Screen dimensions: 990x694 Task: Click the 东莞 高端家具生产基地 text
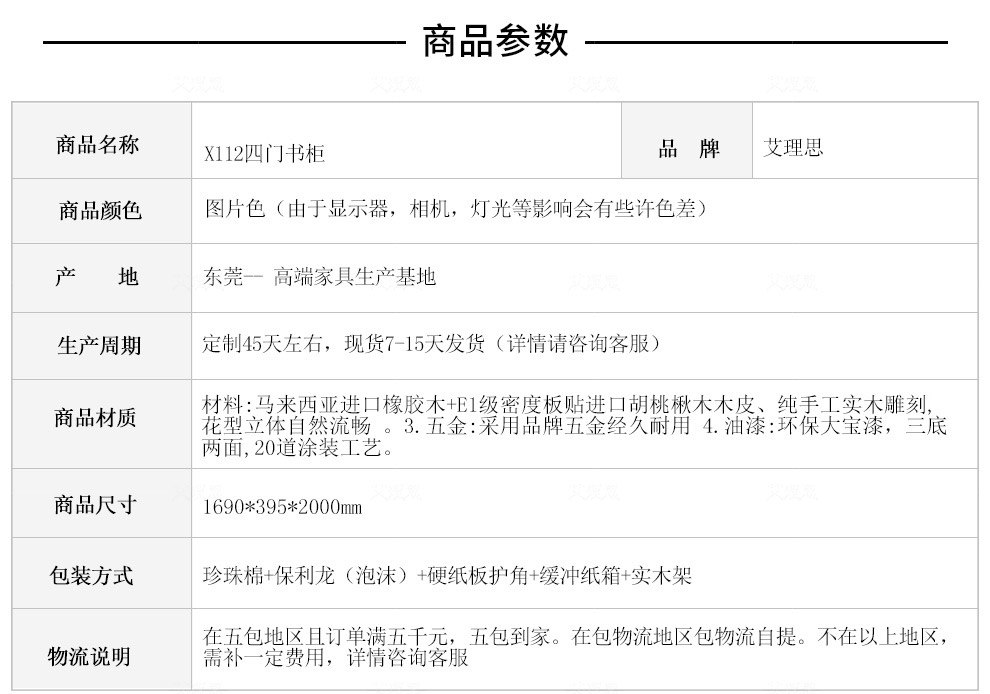pyautogui.click(x=319, y=277)
